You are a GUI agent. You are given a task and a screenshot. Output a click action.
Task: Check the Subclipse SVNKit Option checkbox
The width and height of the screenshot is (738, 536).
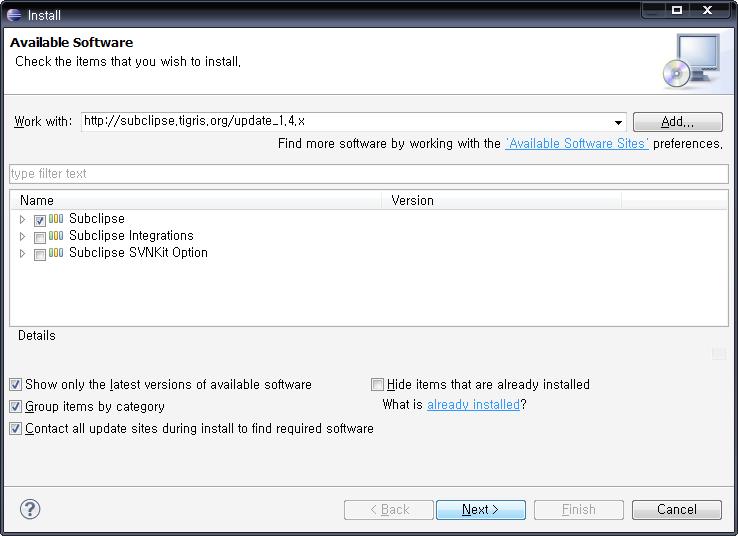40,254
